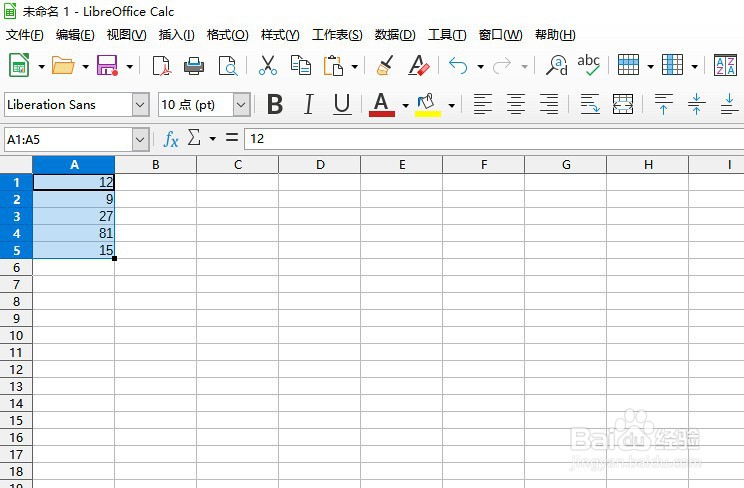The height and width of the screenshot is (488, 744).
Task: Insert columns using the column icon
Action: [672, 65]
